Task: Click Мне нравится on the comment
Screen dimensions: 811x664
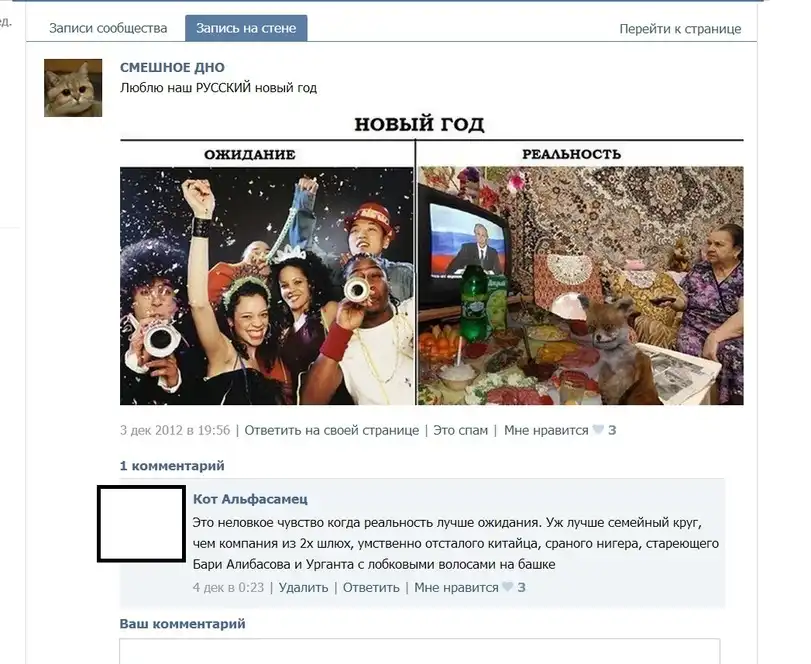Action: (x=456, y=587)
